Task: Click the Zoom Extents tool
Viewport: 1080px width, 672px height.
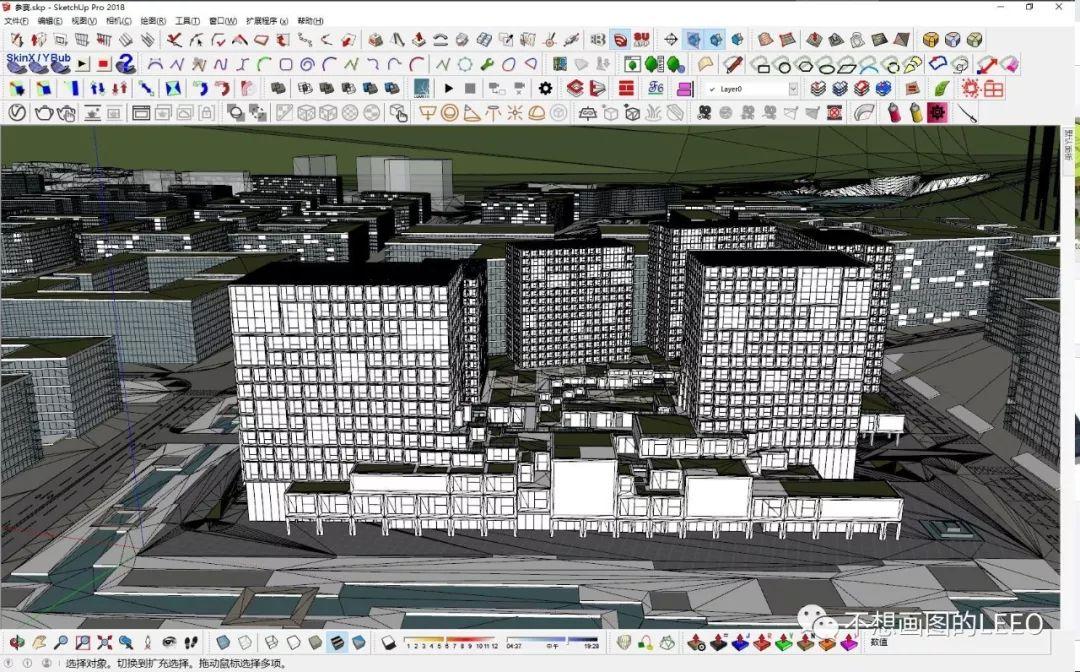Action: tap(104, 642)
